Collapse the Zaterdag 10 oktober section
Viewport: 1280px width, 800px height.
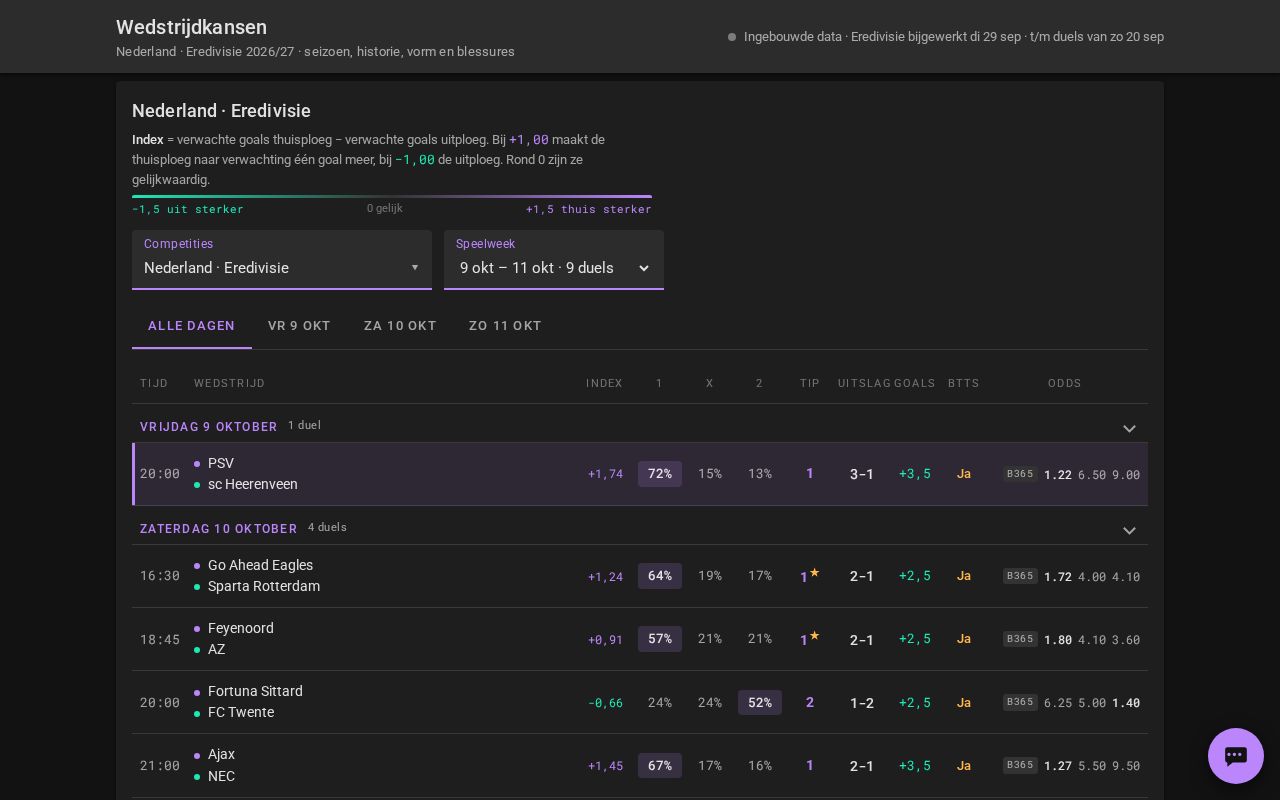coord(1129,530)
